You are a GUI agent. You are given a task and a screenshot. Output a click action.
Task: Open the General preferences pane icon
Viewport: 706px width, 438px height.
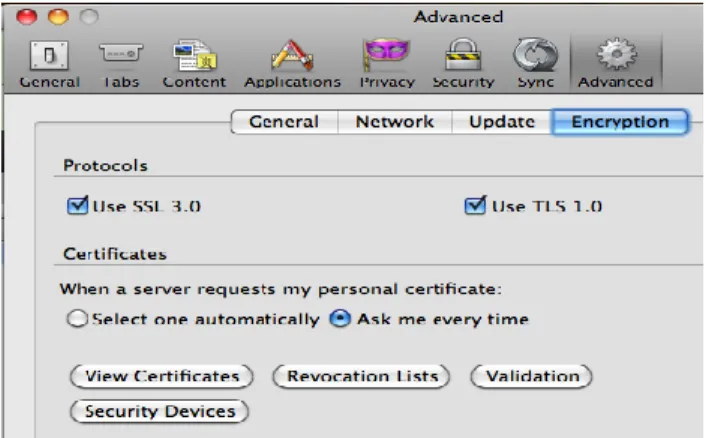point(49,56)
